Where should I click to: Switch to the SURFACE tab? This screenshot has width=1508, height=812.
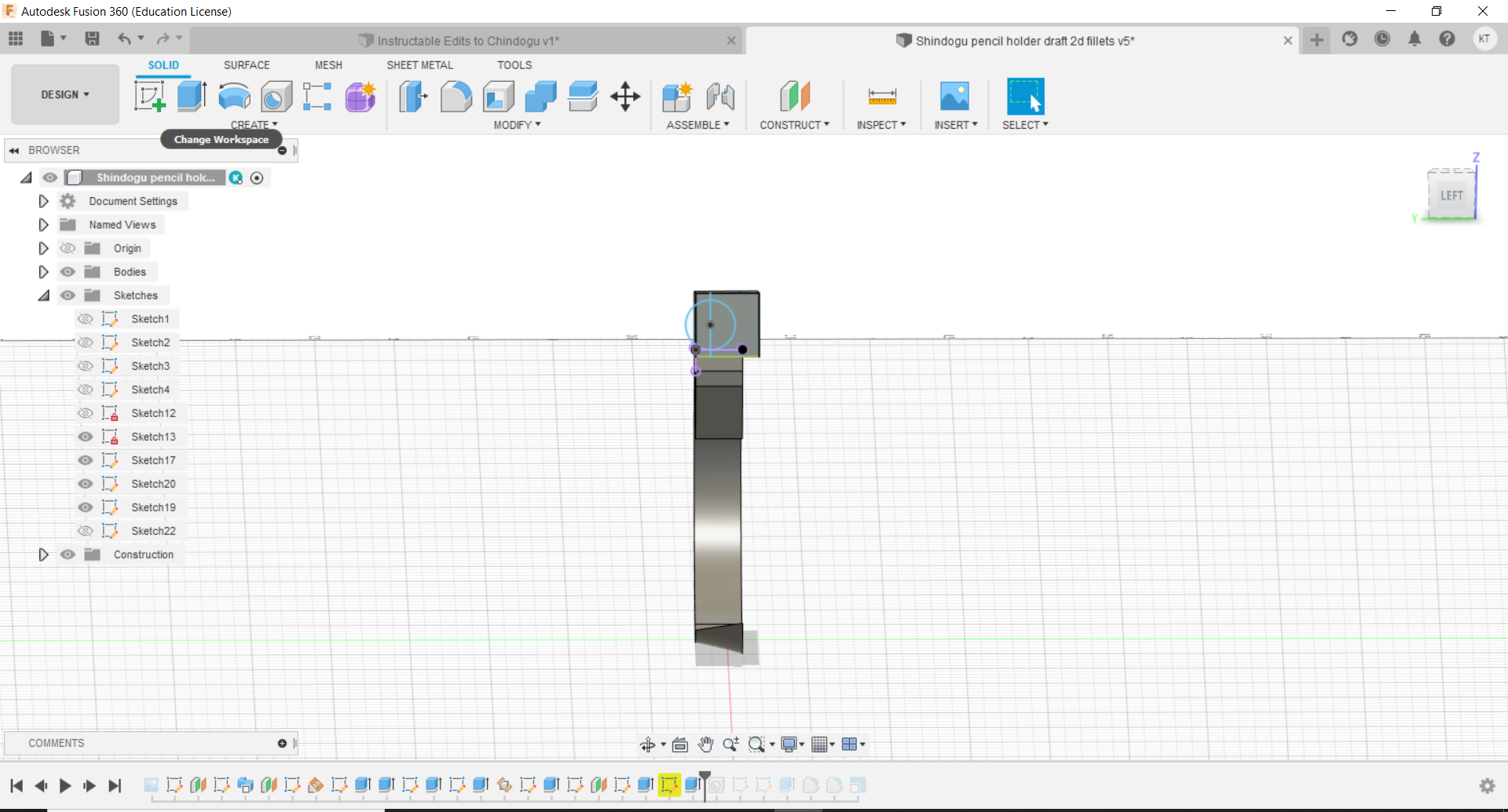click(x=247, y=65)
